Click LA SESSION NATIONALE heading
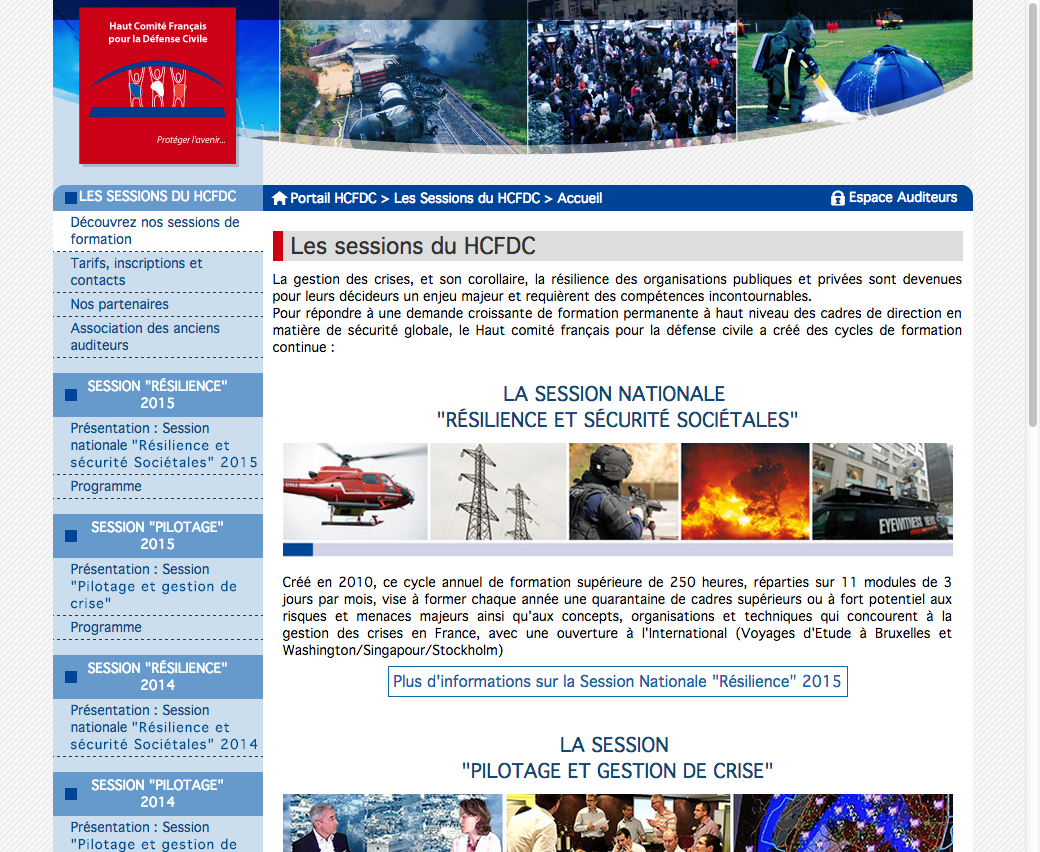This screenshot has height=852, width=1040. [614, 394]
